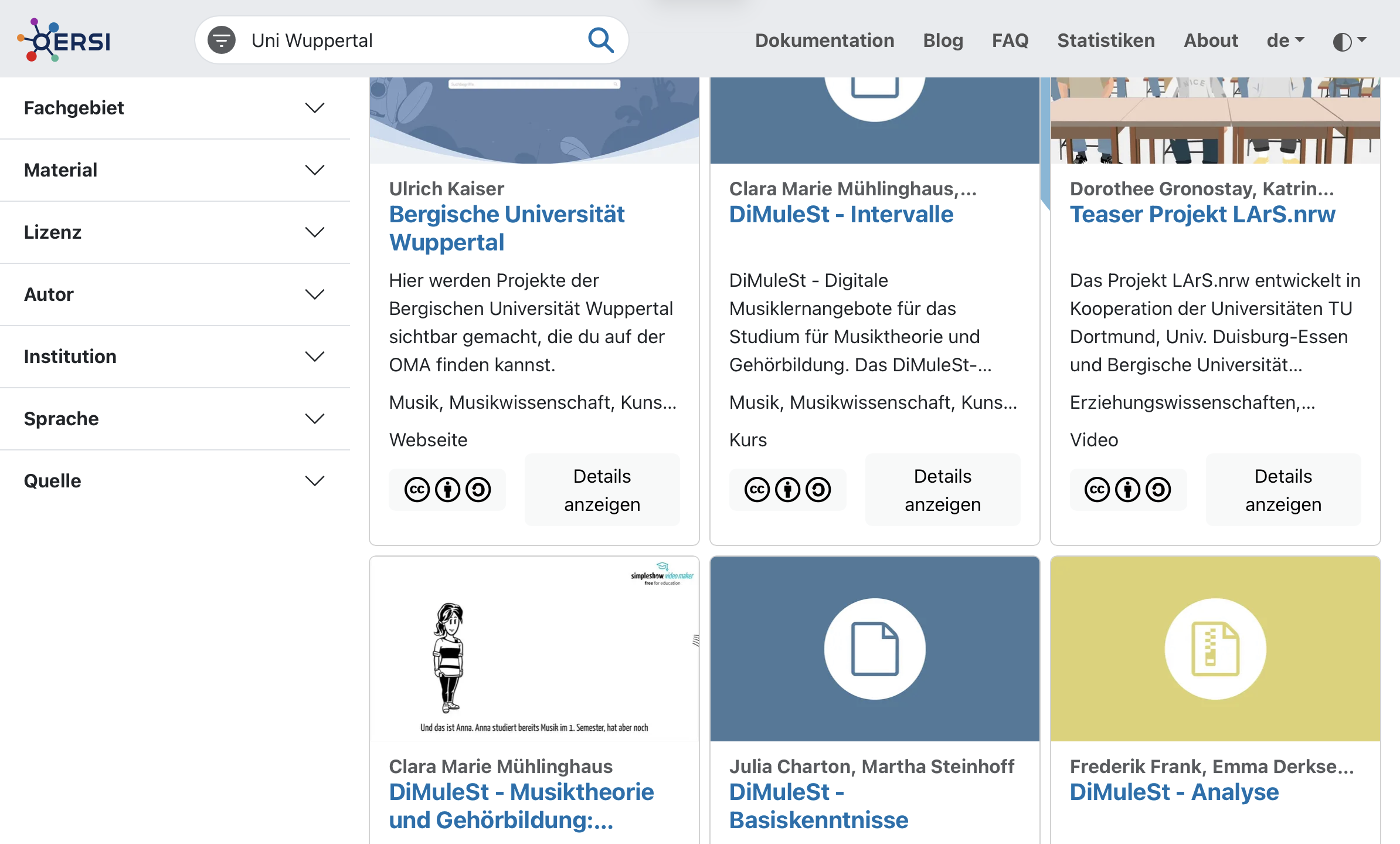Expand the Sprache filter
The height and width of the screenshot is (844, 1400).
coord(175,419)
